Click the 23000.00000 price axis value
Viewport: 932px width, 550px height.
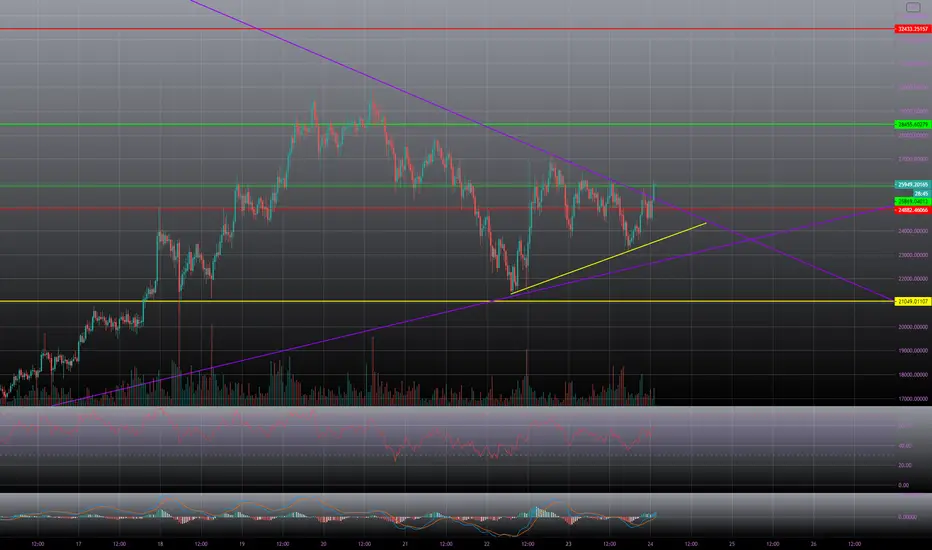[912, 255]
